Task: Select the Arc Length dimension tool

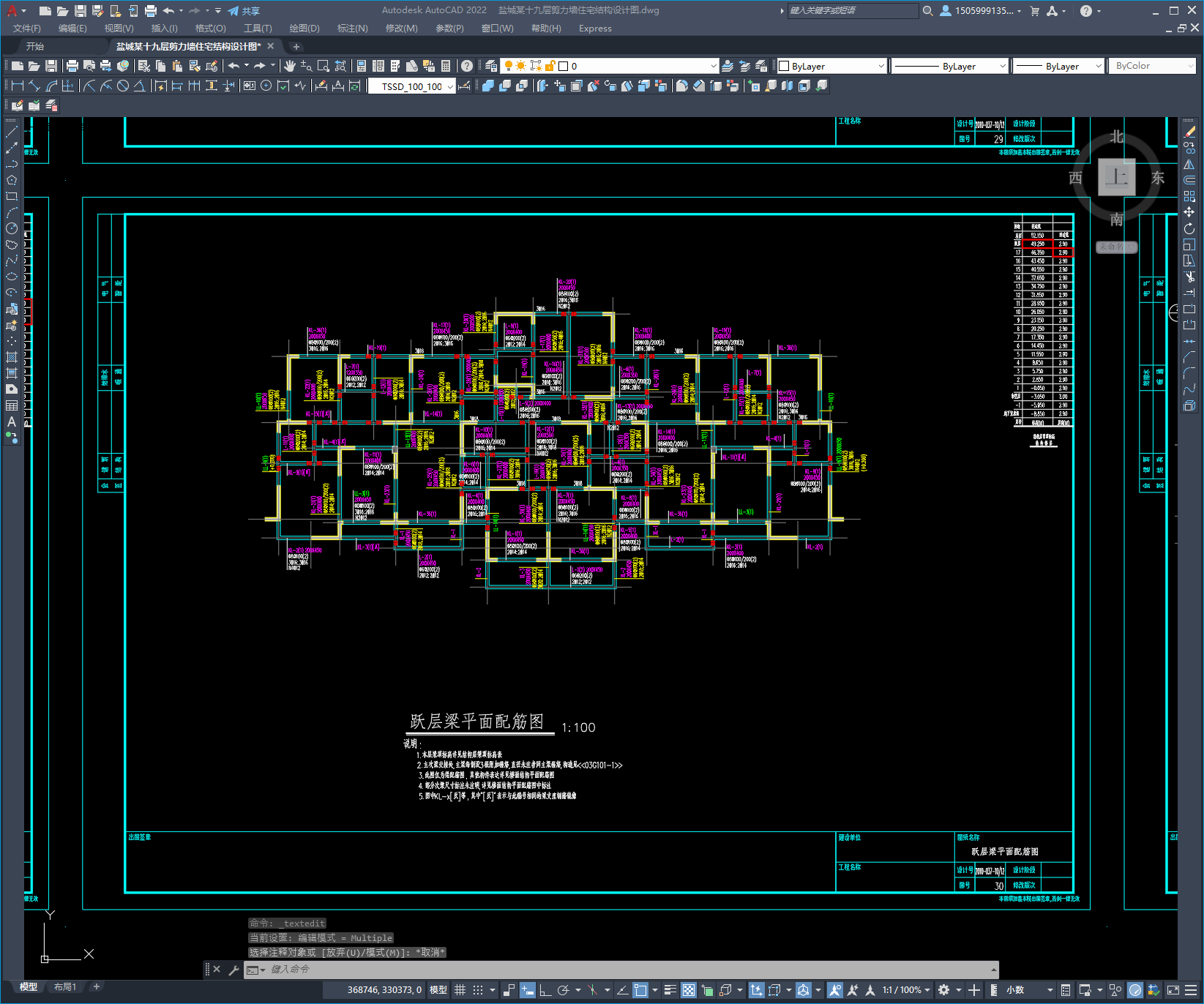Action: tap(51, 86)
